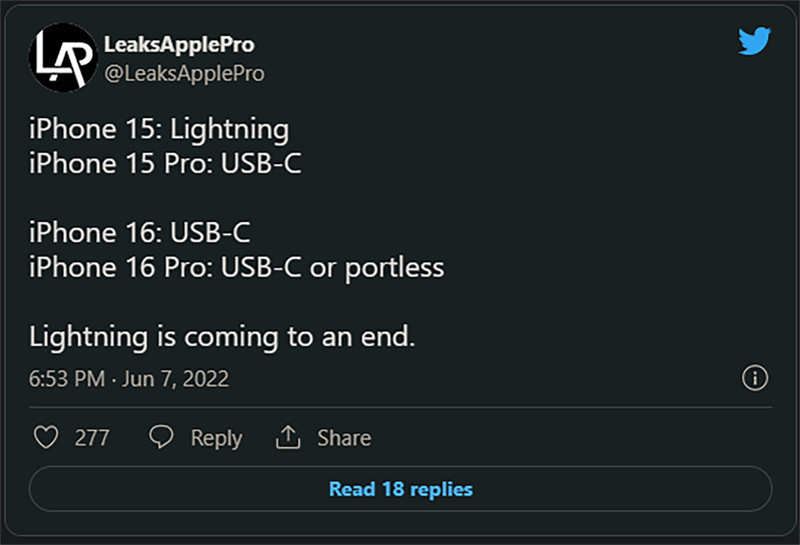
Task: Click the USB-C or portless line
Action: point(236,268)
